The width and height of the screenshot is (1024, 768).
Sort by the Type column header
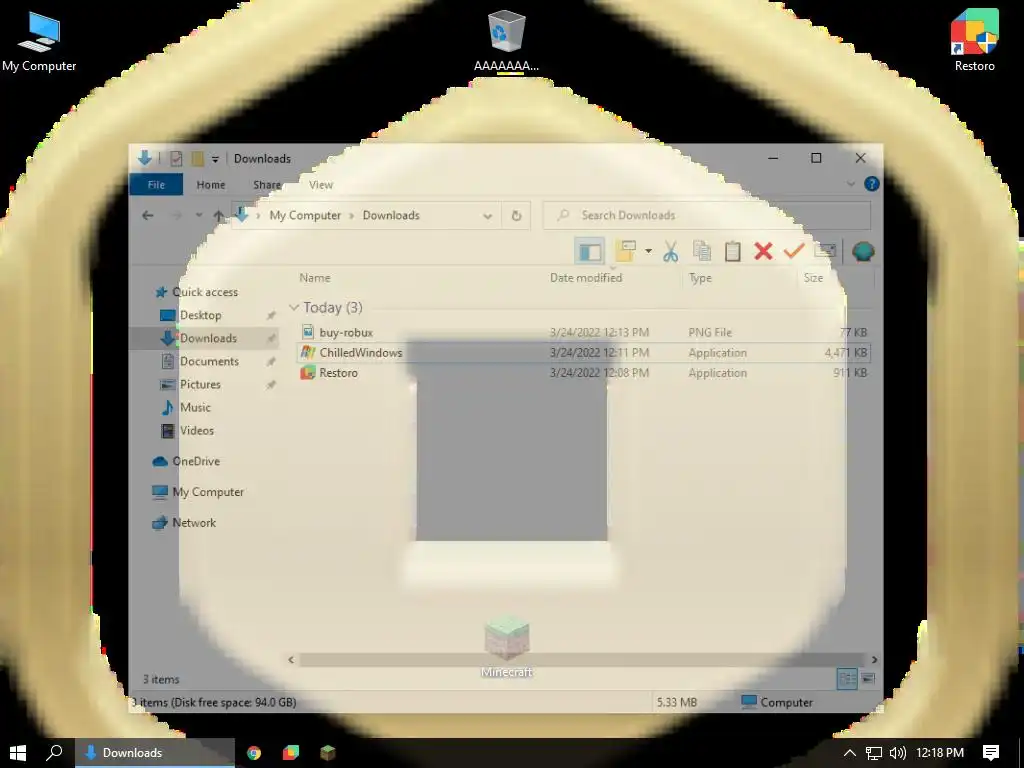pos(700,278)
